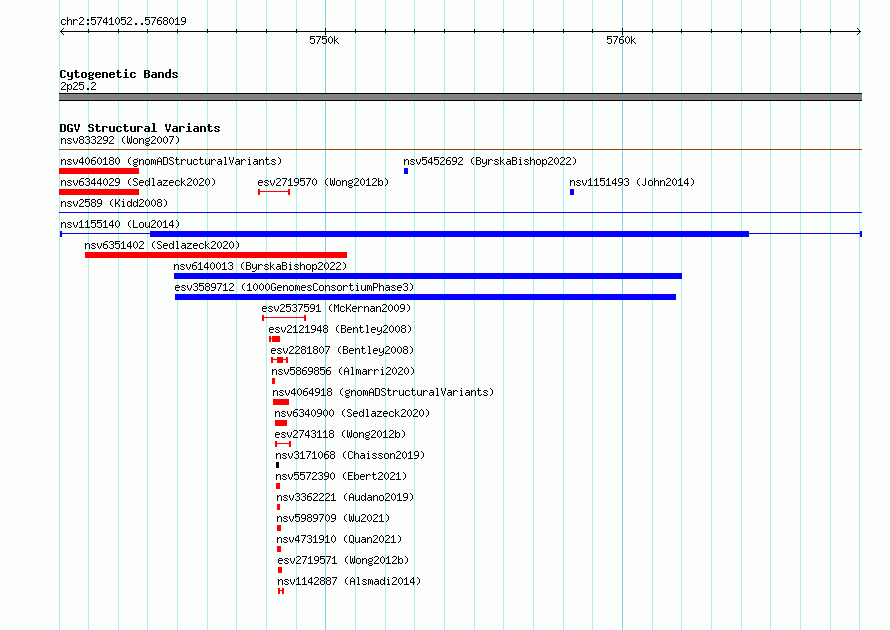890x630 pixels.
Task: Click nsv2589 (Kidd2008) label
Action: (x=114, y=203)
